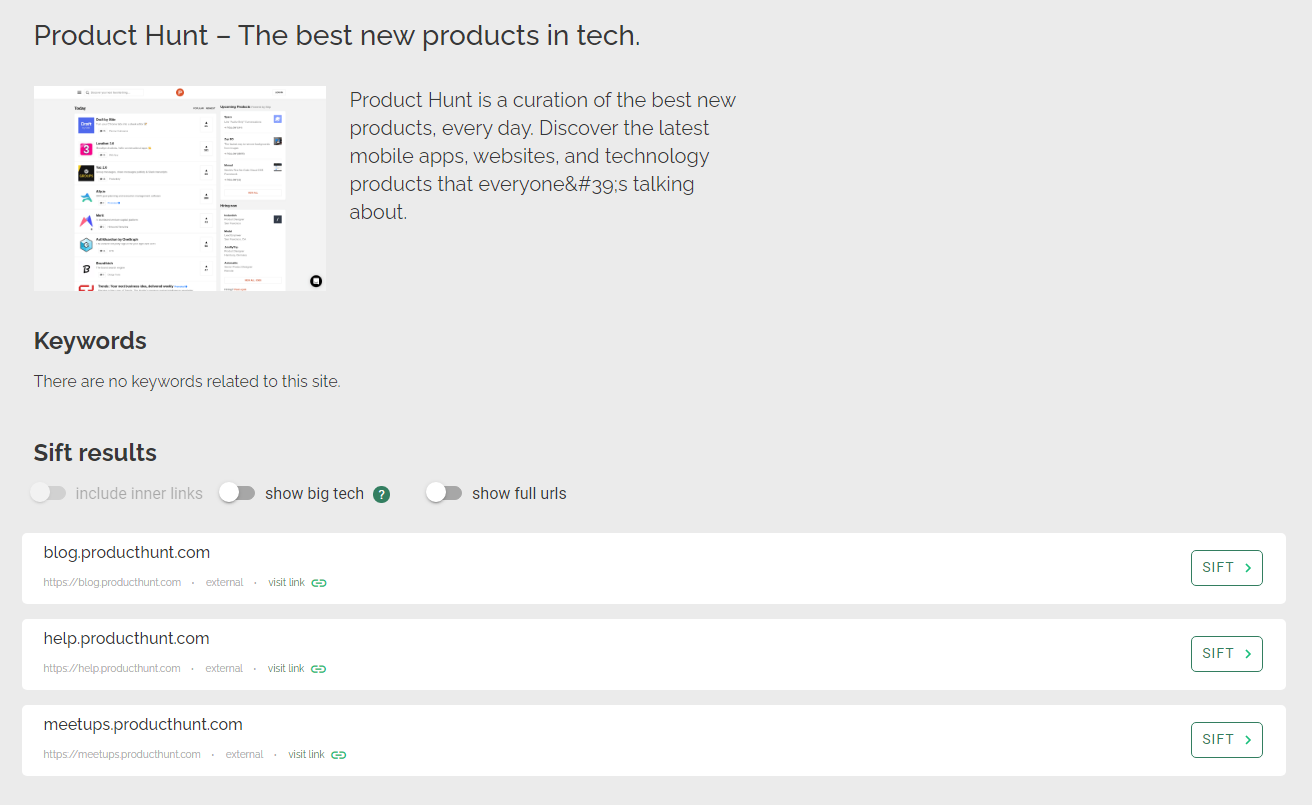Enable the show big tech switch
This screenshot has width=1312, height=805.
pyautogui.click(x=237, y=493)
